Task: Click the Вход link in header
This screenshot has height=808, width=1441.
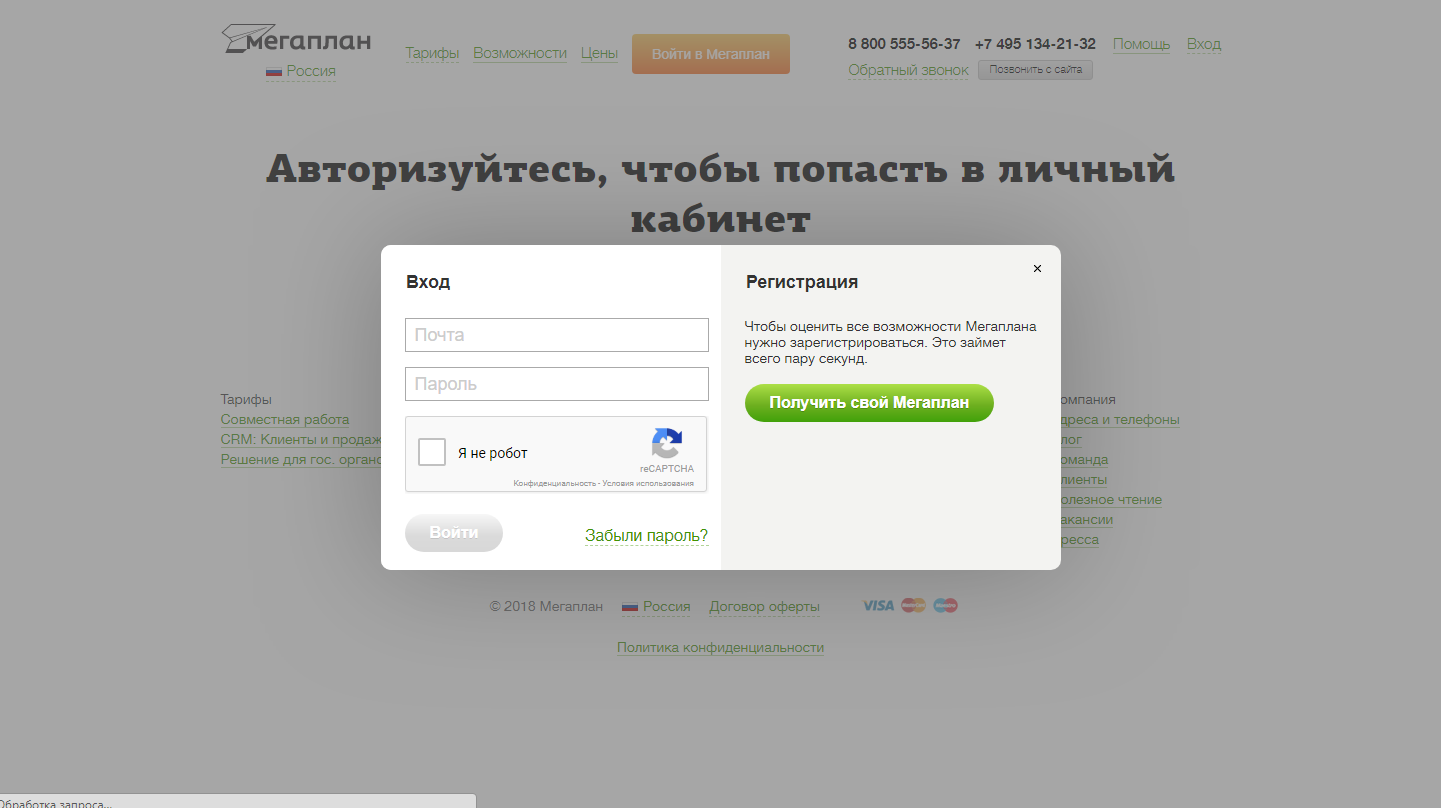Action: coord(1204,44)
